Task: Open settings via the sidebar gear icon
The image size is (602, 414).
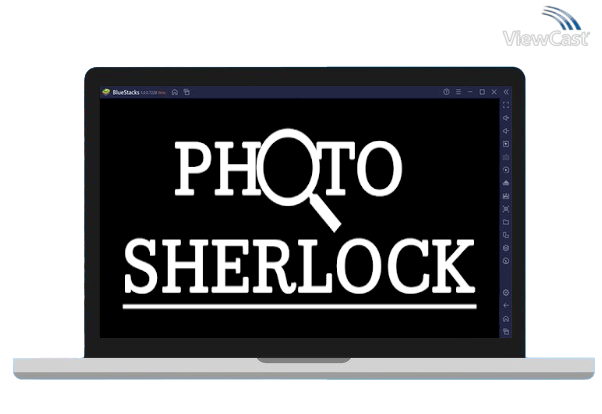Action: tap(506, 293)
